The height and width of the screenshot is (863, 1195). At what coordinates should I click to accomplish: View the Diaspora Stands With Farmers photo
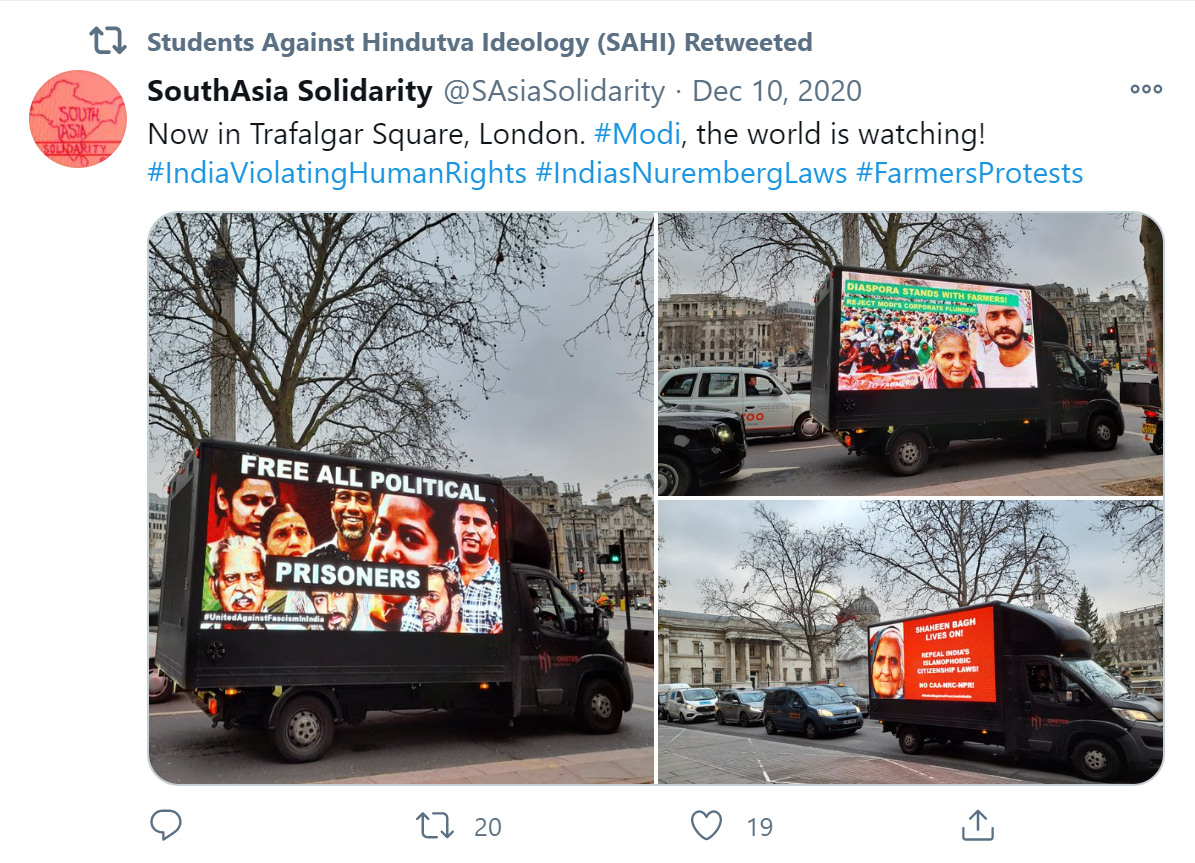coord(911,354)
